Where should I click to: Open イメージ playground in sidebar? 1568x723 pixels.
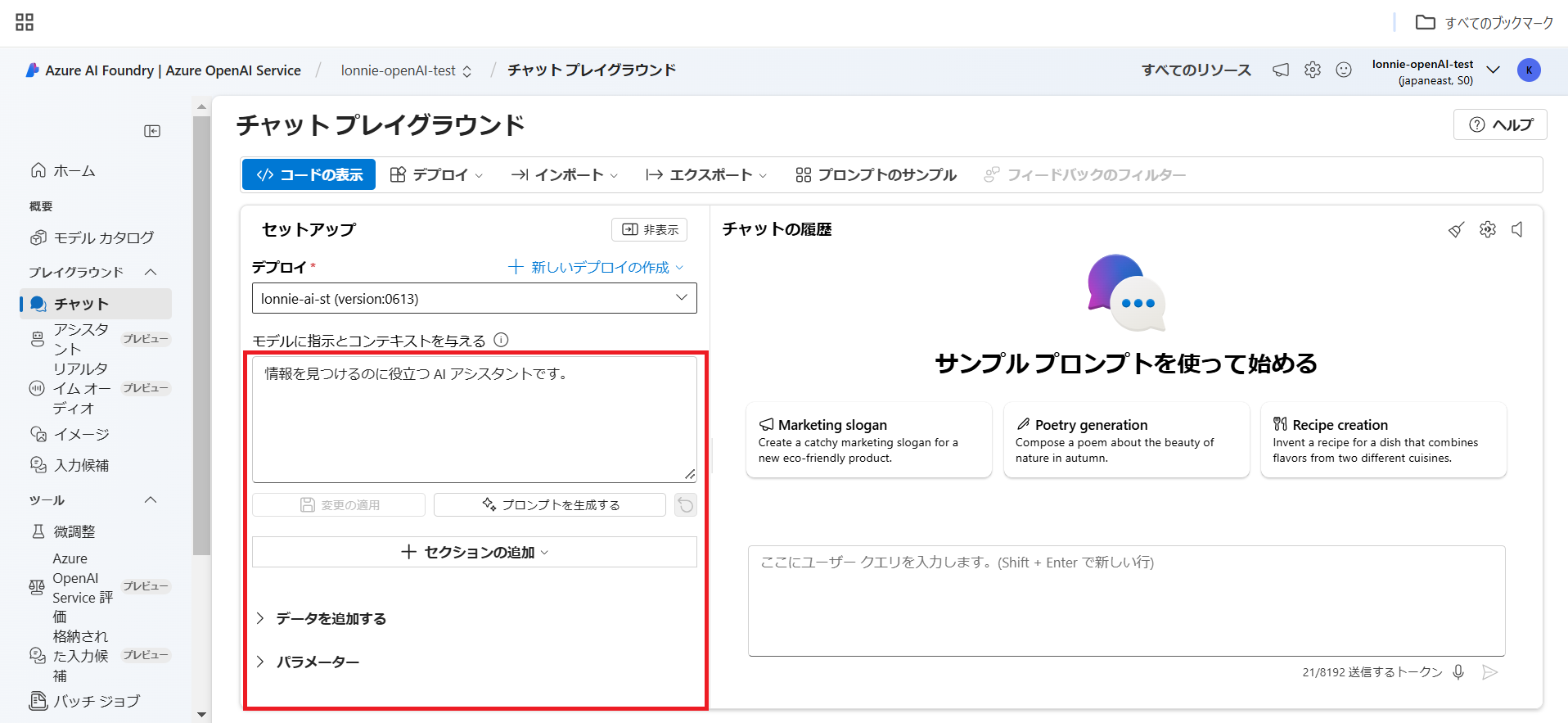coord(70,434)
